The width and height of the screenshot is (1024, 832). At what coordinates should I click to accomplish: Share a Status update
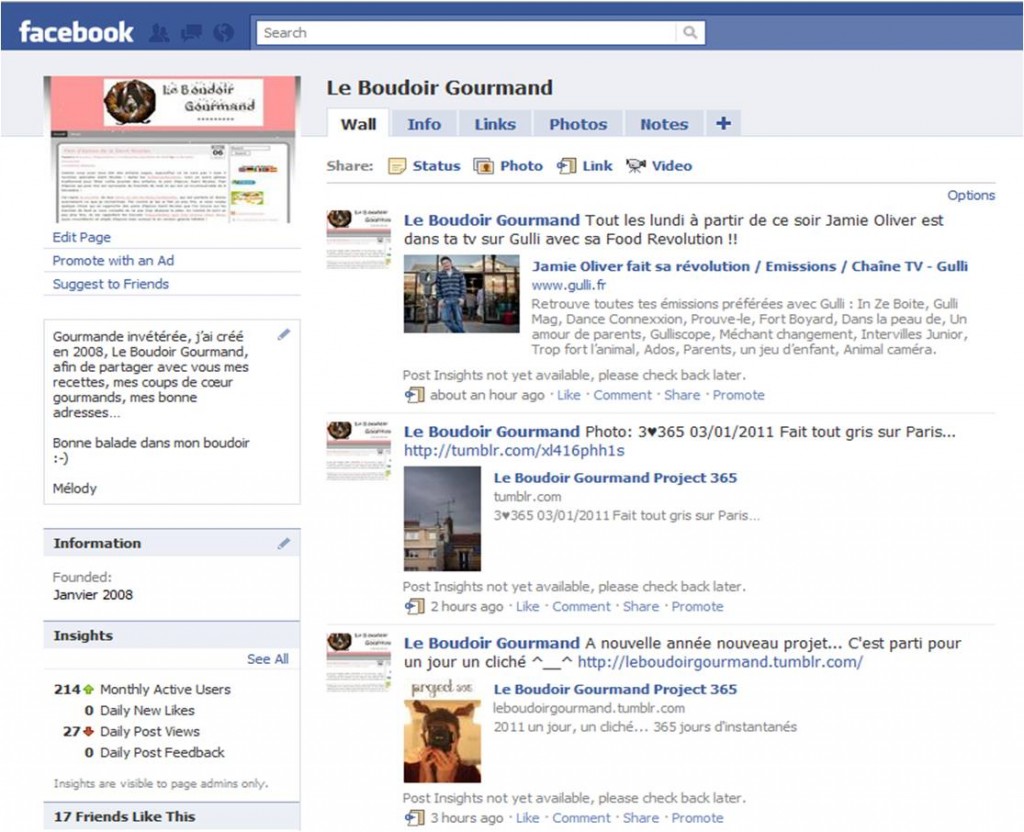point(436,166)
